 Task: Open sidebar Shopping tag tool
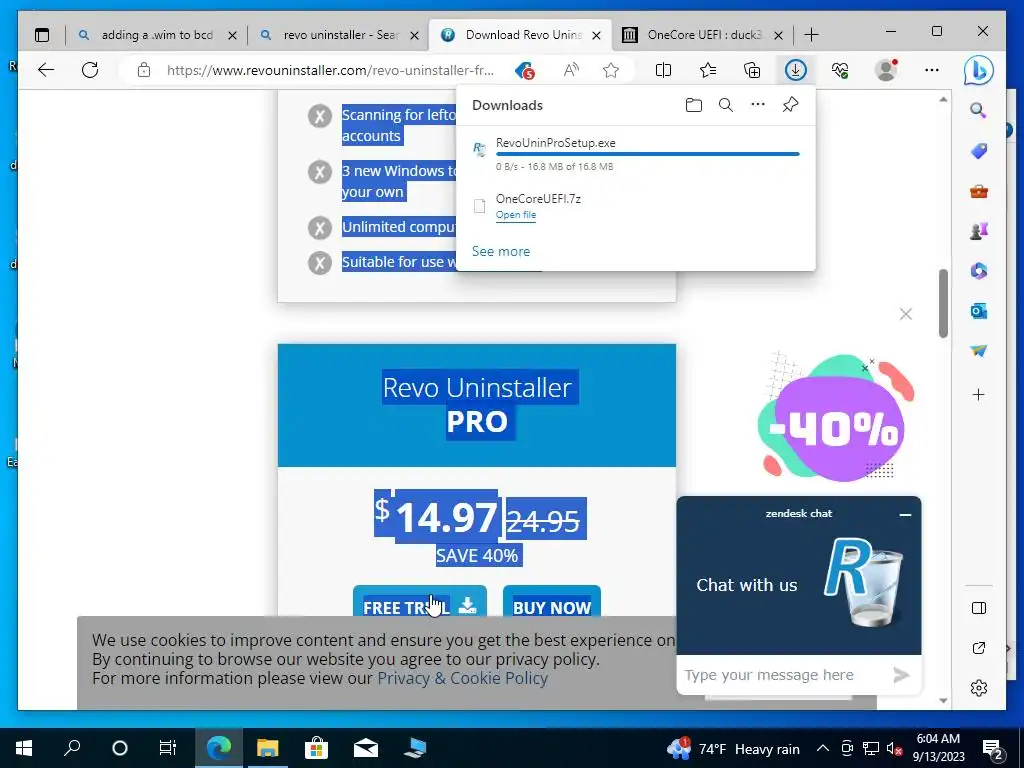[978, 151]
